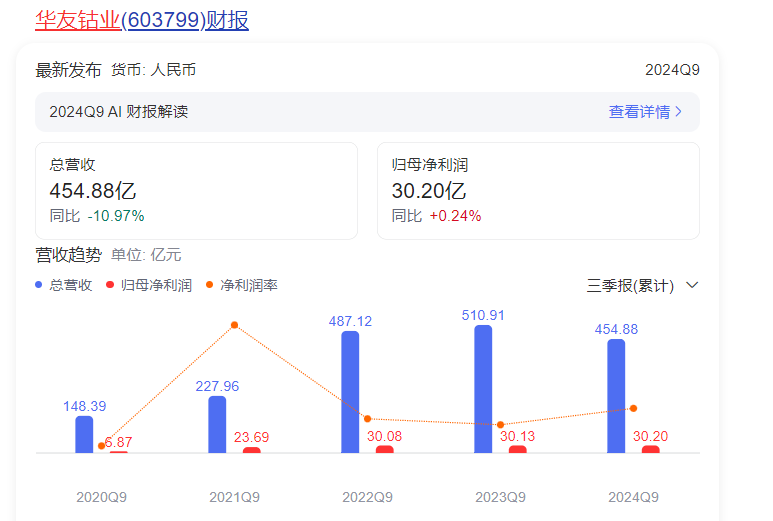Click the orange 净利润率 legend dot
Image resolution: width=773 pixels, height=521 pixels.
209,284
